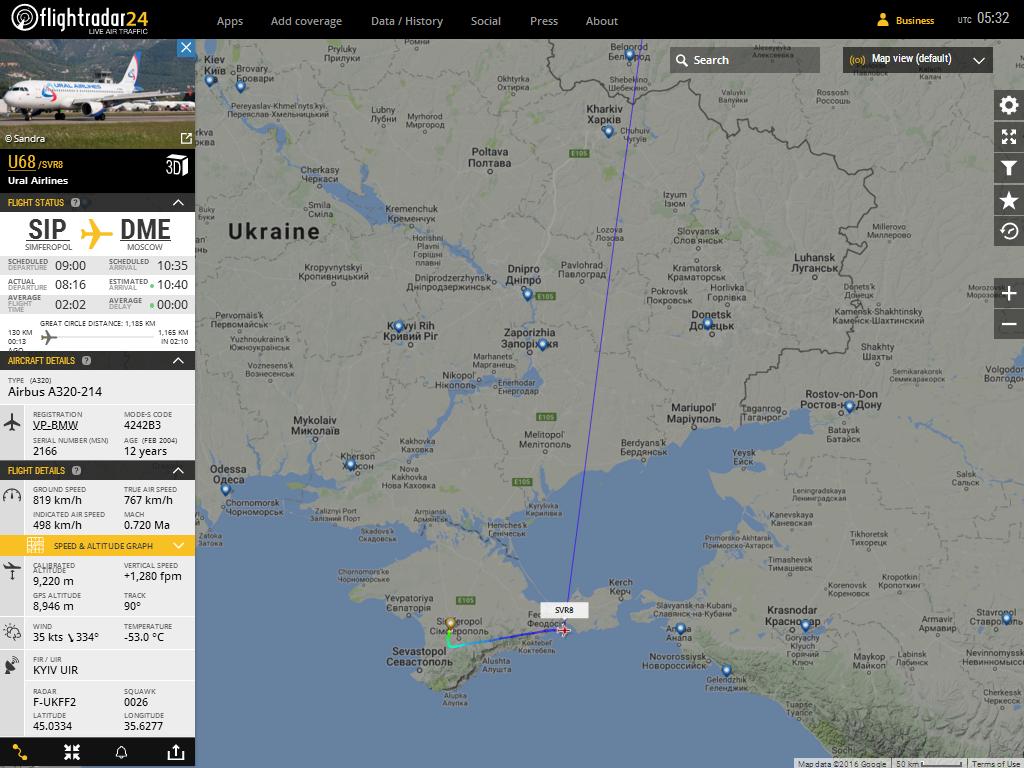1024x768 pixels.
Task: Open the Add coverage menu
Action: coord(306,21)
